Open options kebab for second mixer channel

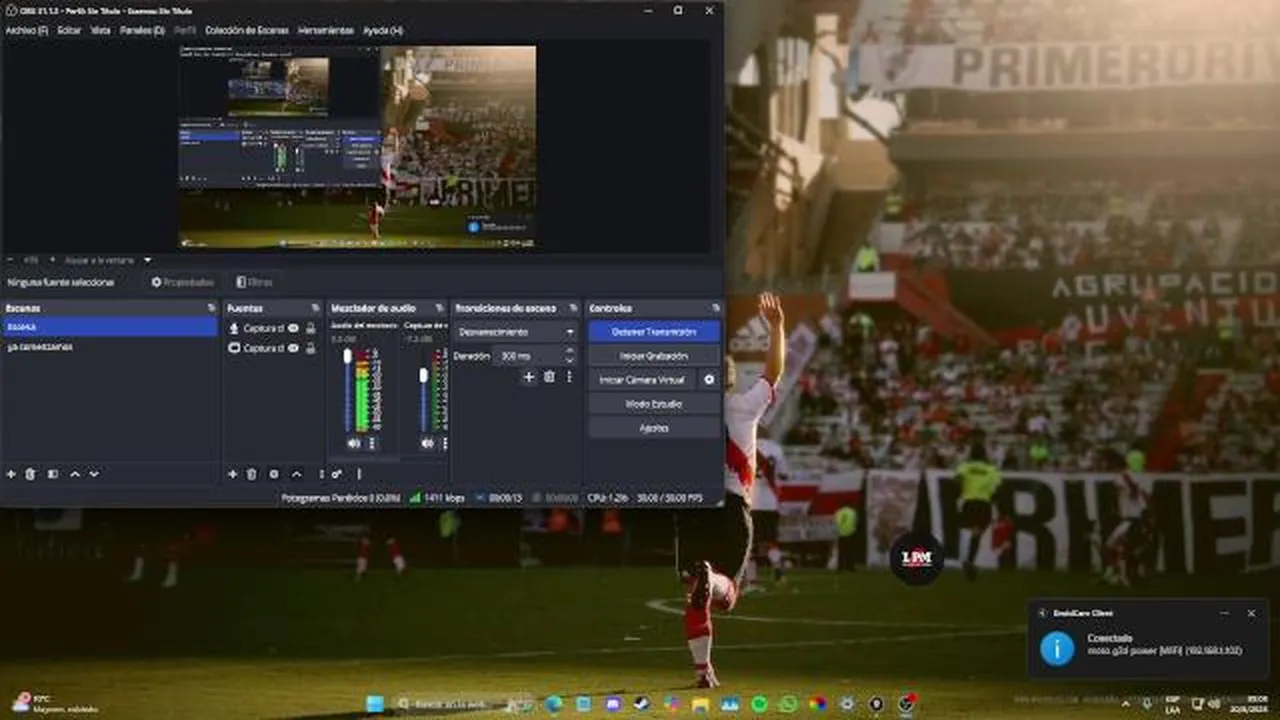[x=444, y=443]
